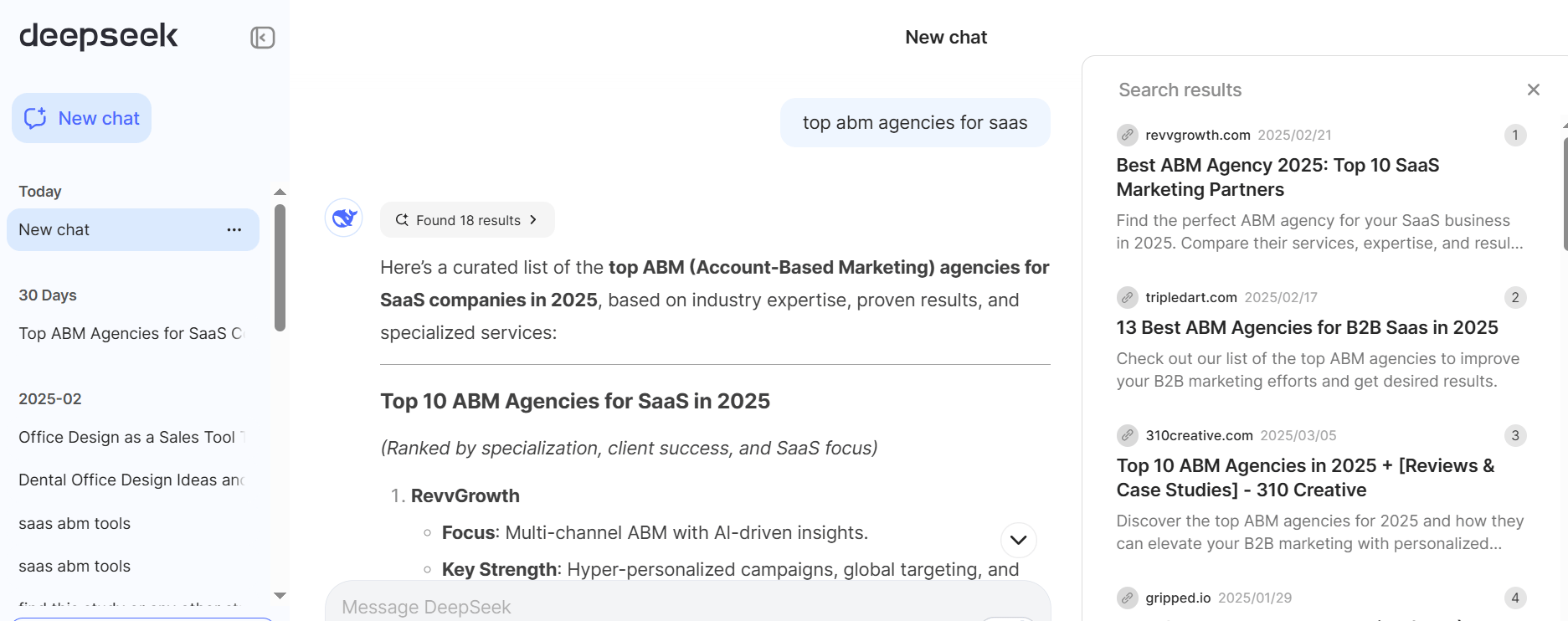Viewport: 1568px width, 621px height.
Task: Close the Search results panel
Action: [1534, 90]
